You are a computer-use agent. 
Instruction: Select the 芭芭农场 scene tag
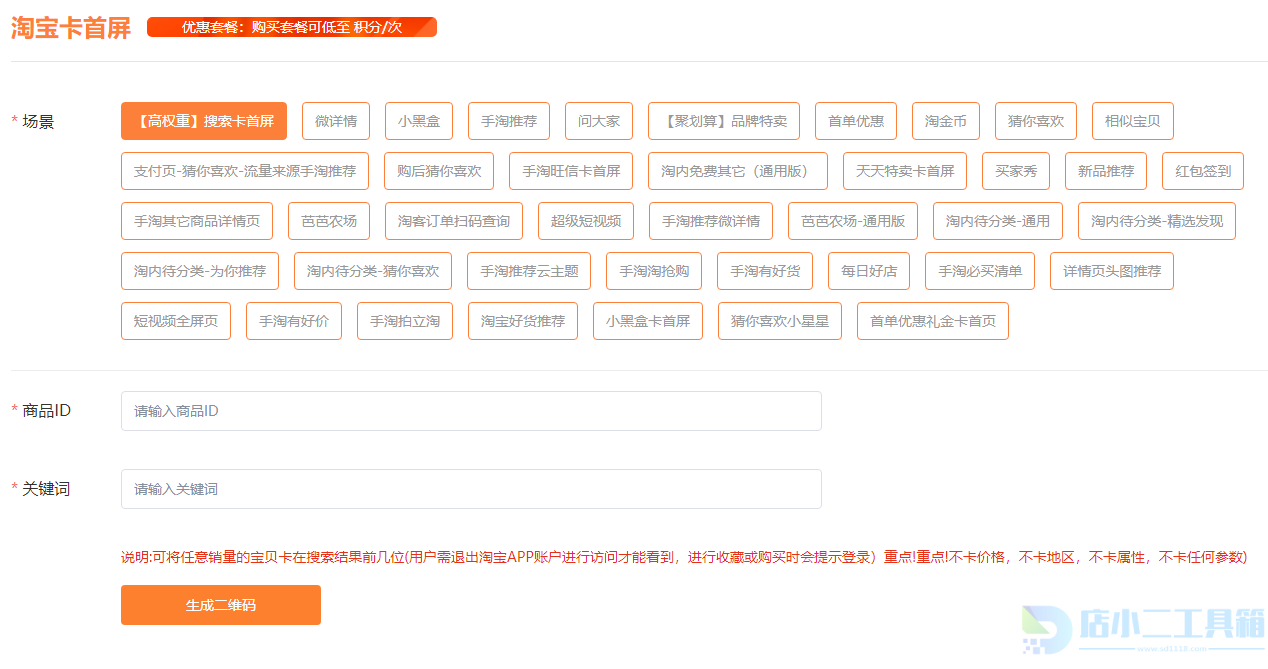point(329,221)
